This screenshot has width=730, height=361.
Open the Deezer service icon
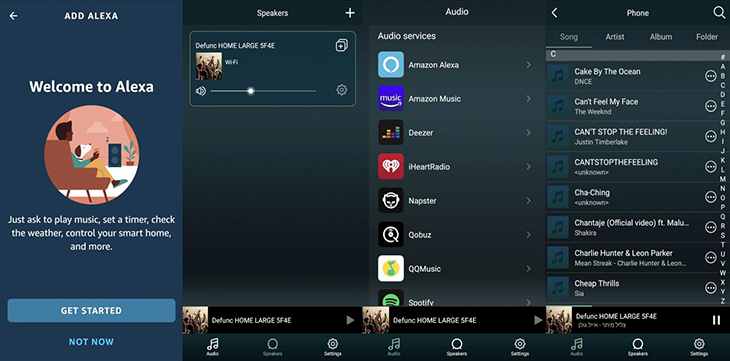click(x=391, y=133)
